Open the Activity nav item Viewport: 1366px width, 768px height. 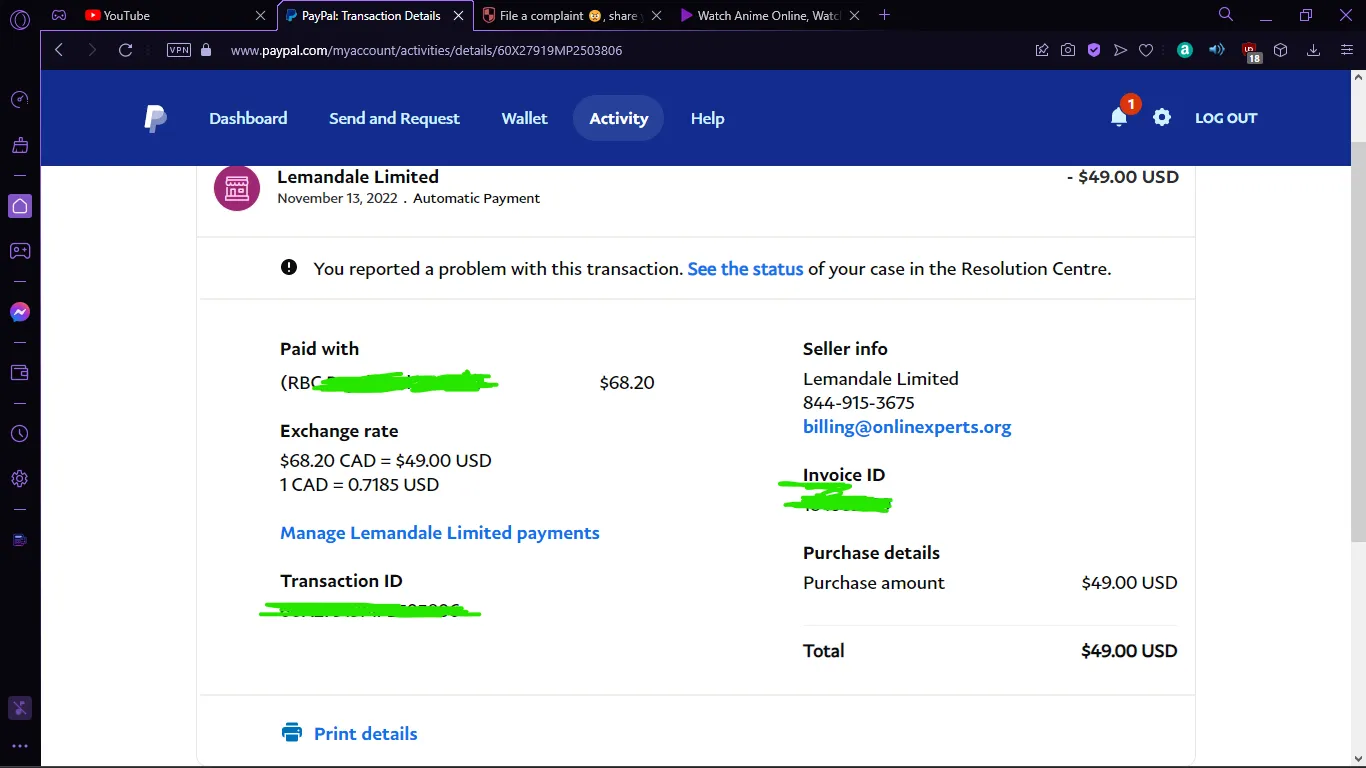click(x=618, y=118)
